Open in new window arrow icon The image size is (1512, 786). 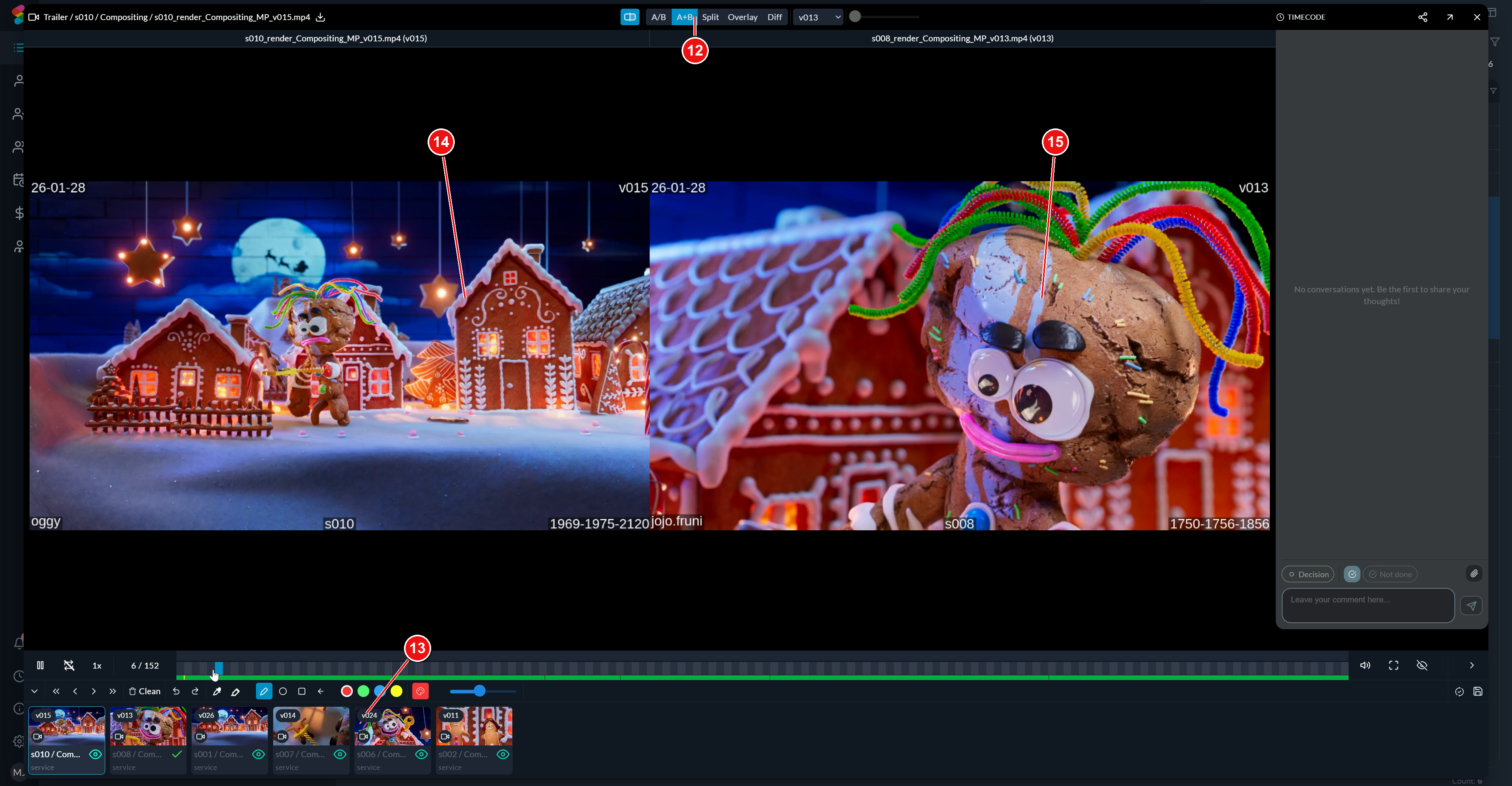[1450, 17]
